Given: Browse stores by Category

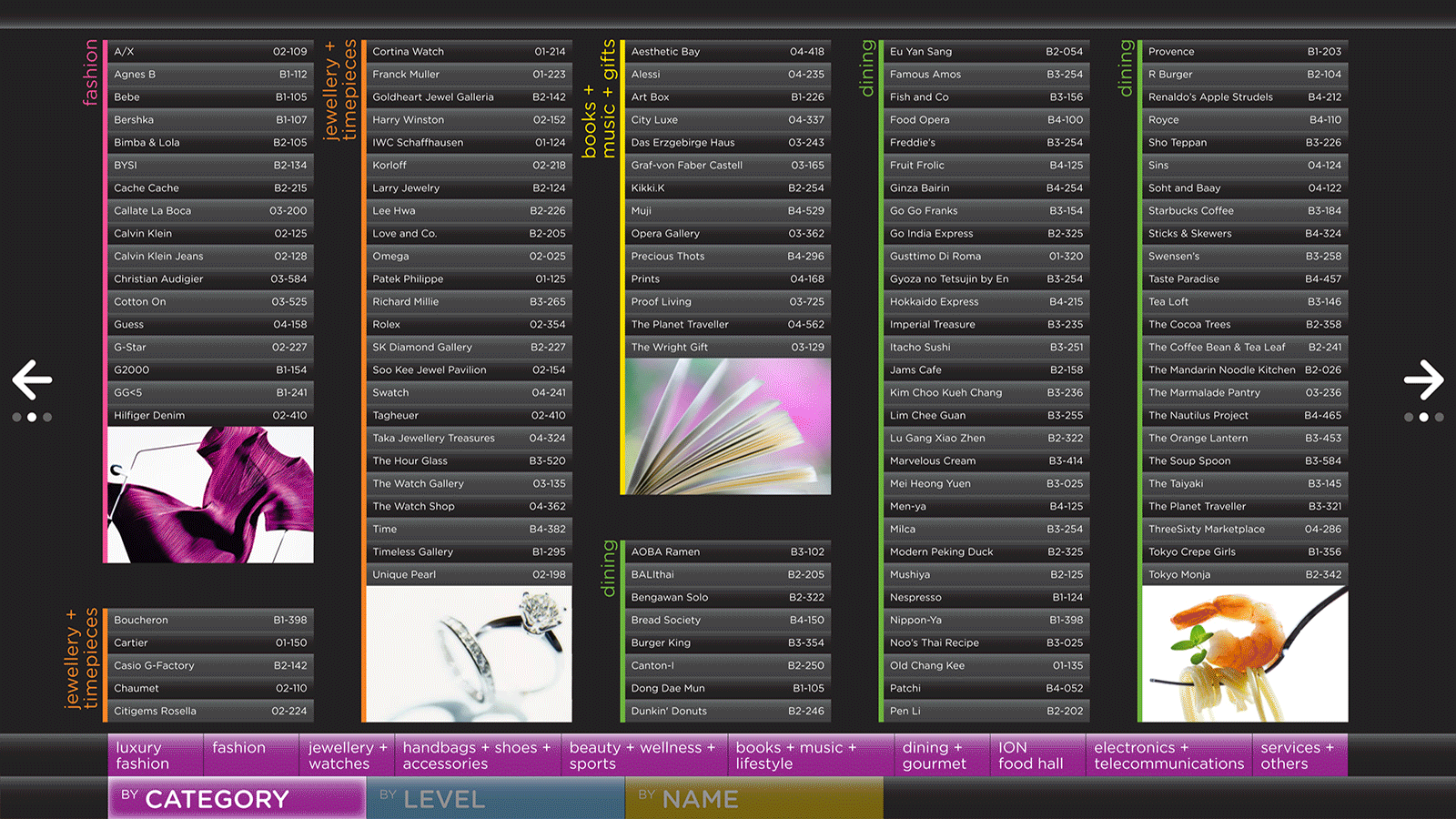Looking at the screenshot, I should tap(237, 798).
